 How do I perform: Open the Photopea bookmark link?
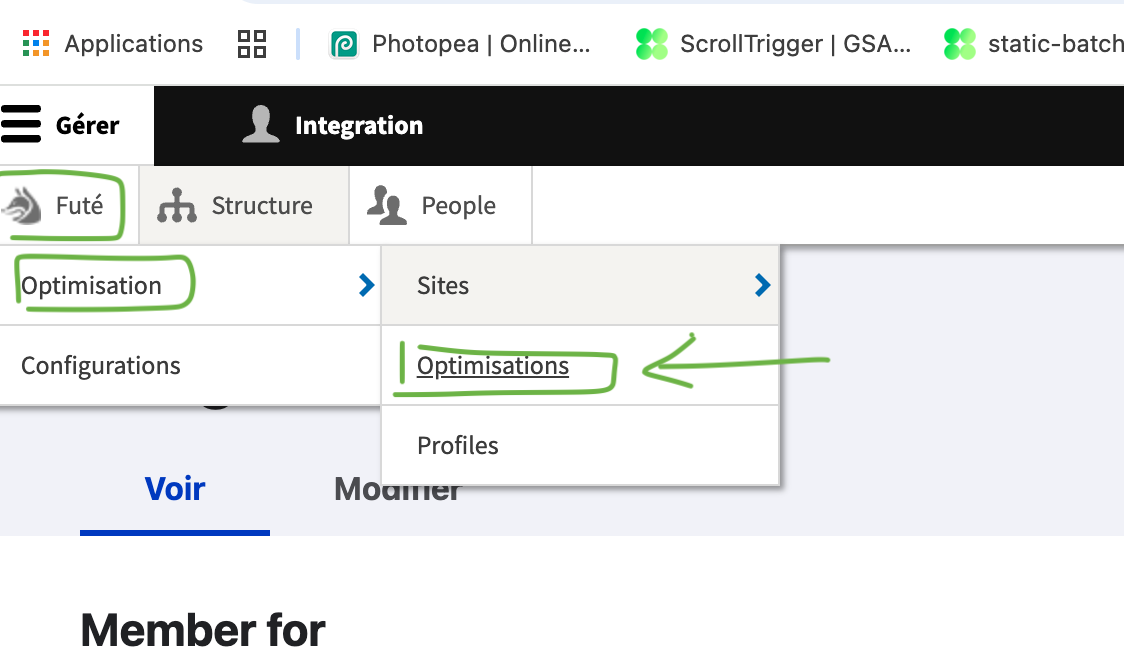(481, 44)
